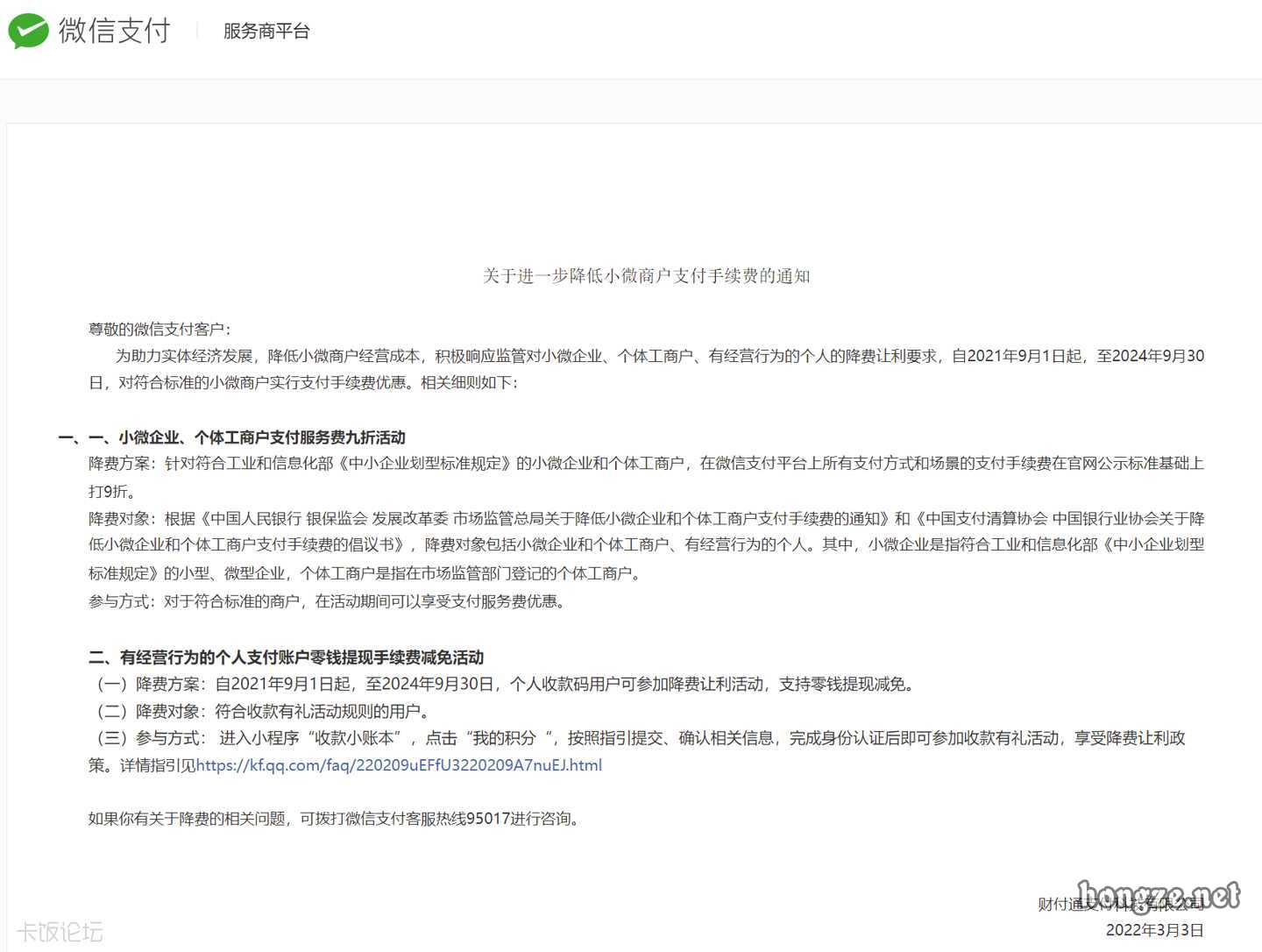Screen dimensions: 1262x952
Task: Click the notice title 关于进一步降低小微商户支付手续费的通知
Action: click(x=646, y=276)
